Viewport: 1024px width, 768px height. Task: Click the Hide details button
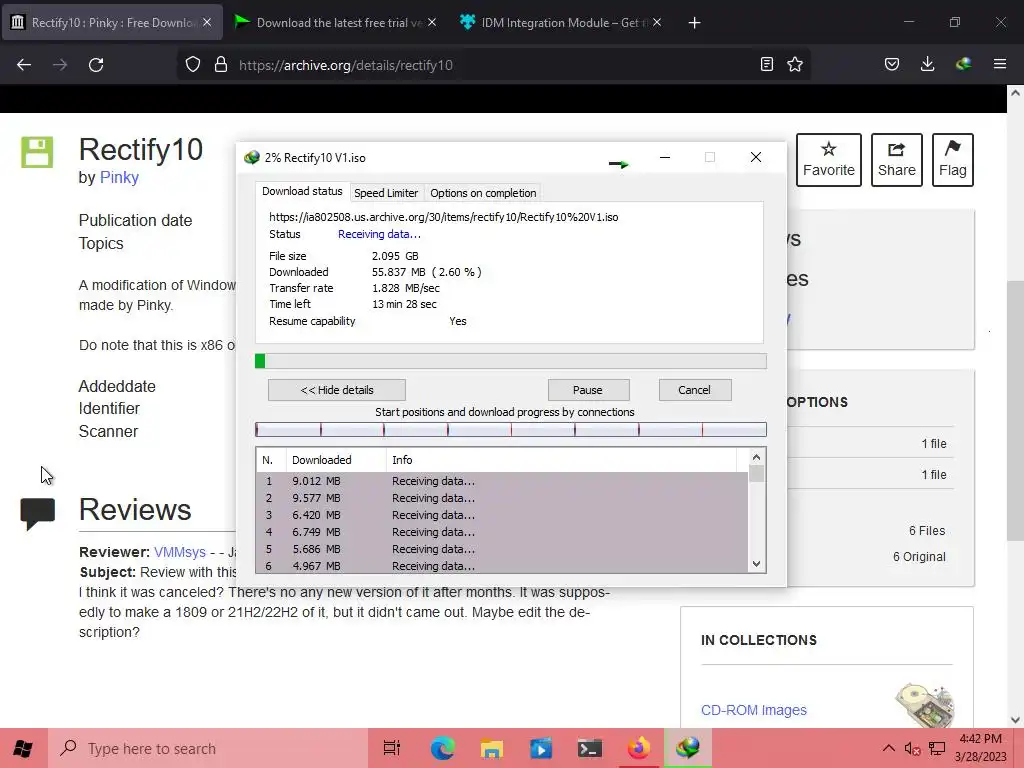(x=336, y=390)
